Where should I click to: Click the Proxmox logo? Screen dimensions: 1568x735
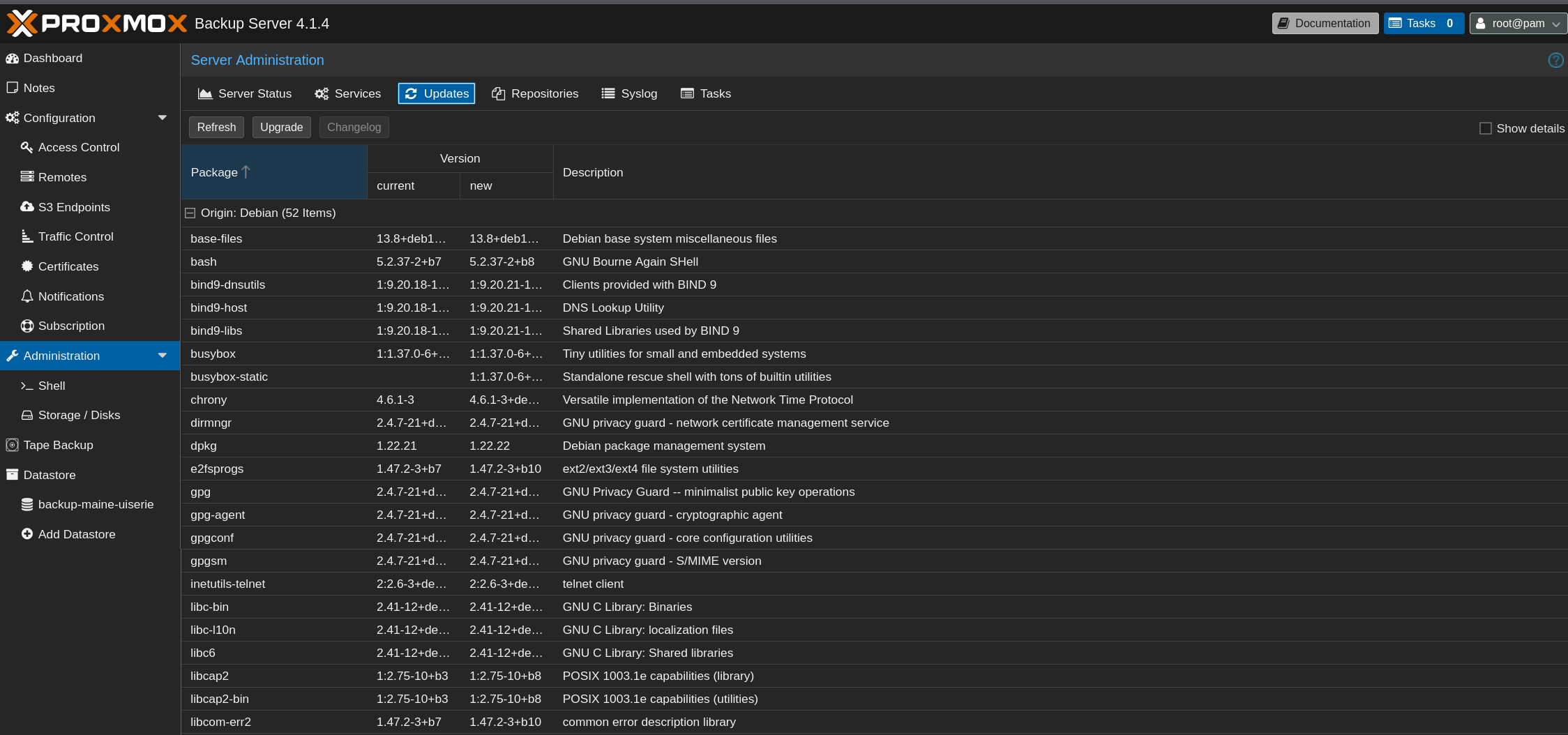[x=97, y=23]
